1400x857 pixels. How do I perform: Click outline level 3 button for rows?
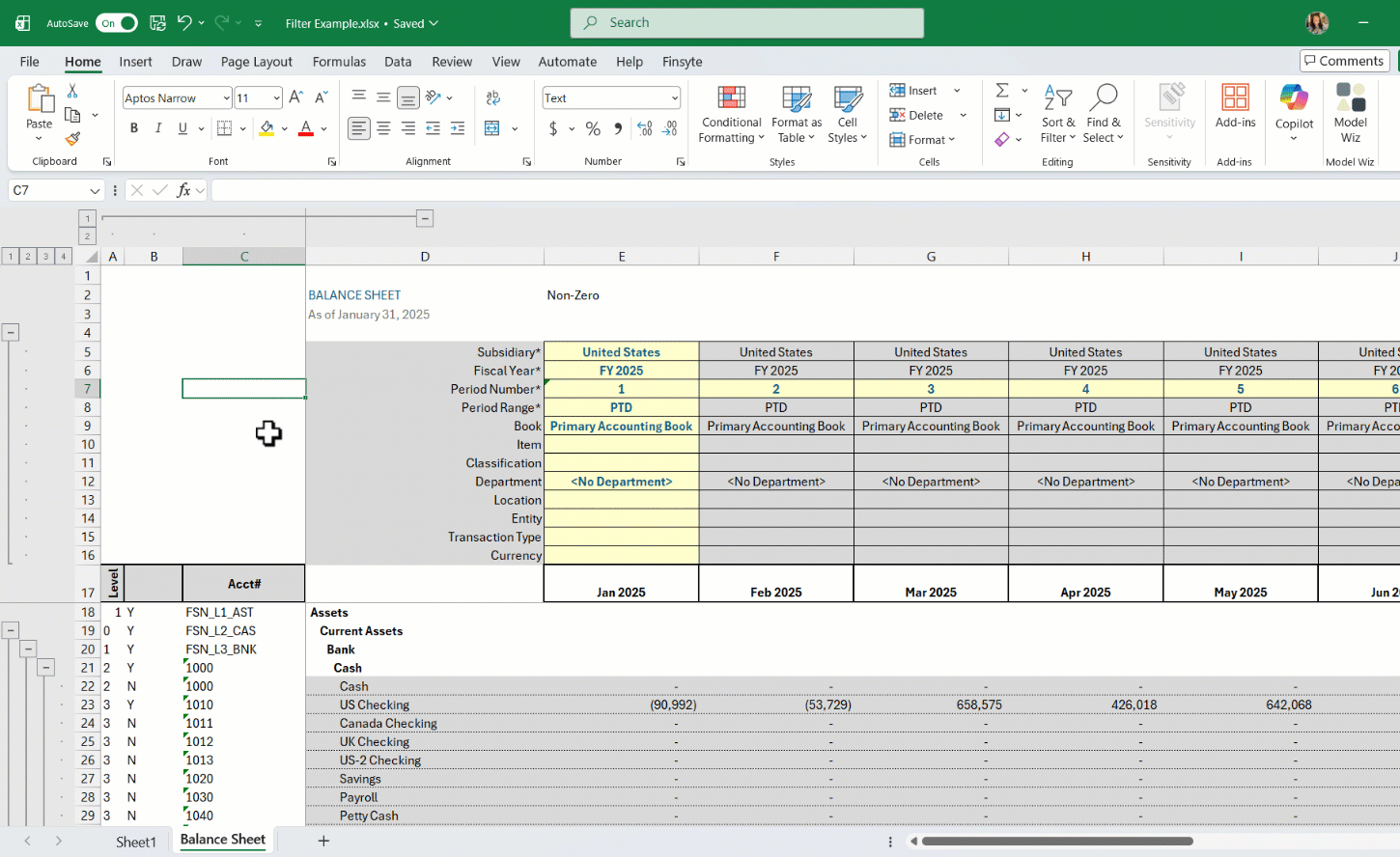(45, 257)
